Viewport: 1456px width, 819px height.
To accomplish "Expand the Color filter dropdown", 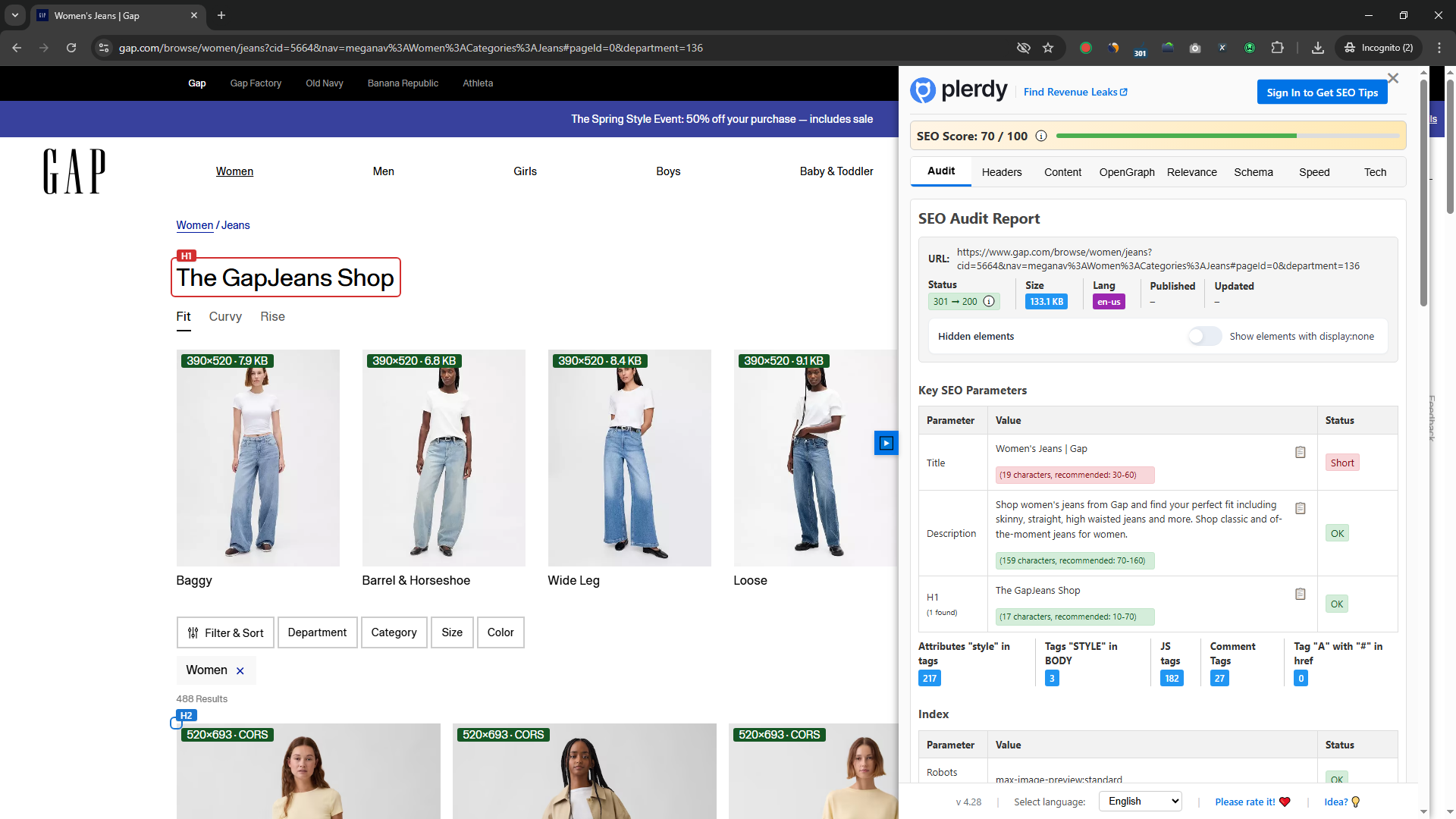I will 500,632.
